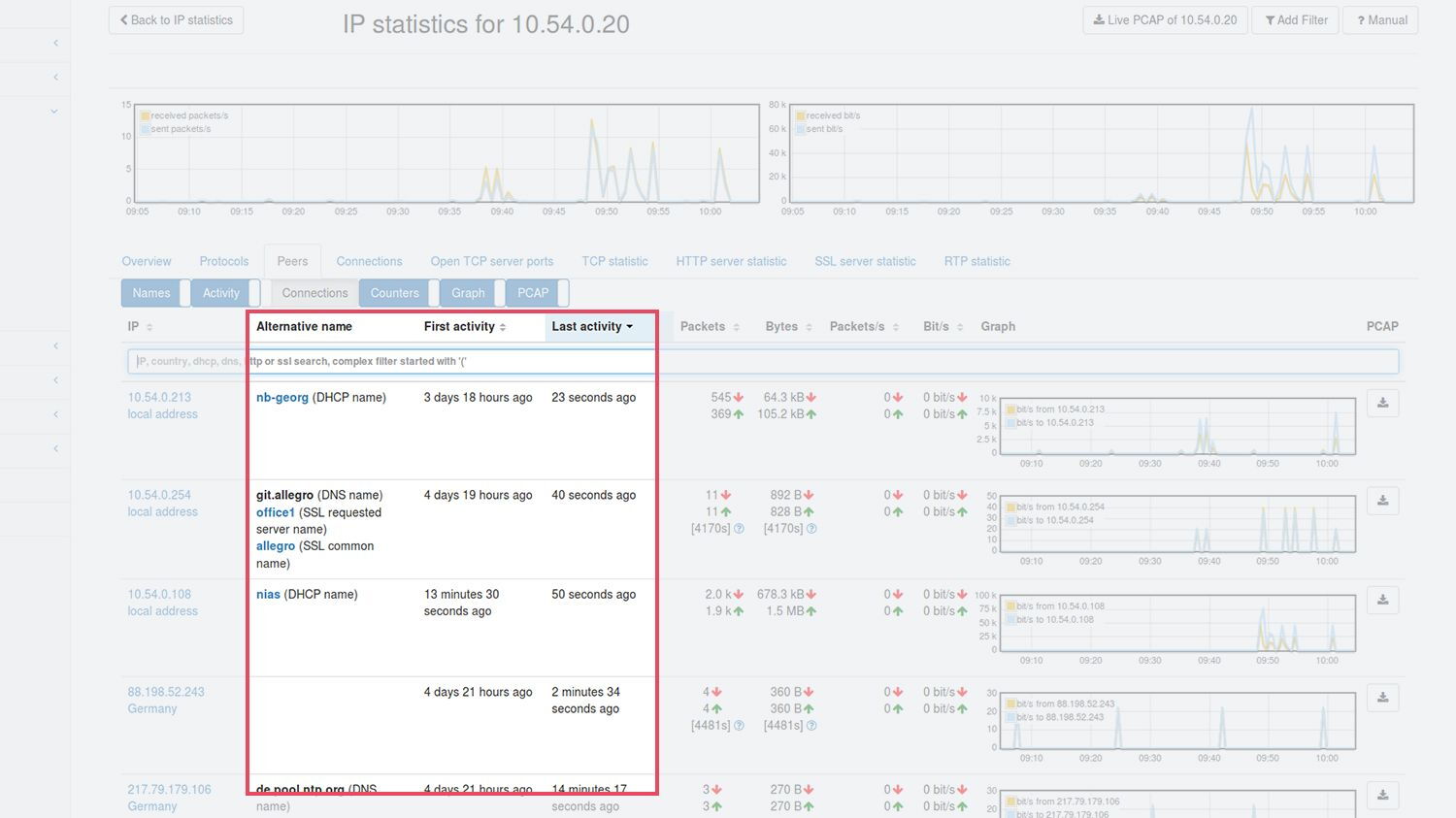Toggle the Counters column switch
The width and height of the screenshot is (1456, 818).
(395, 293)
